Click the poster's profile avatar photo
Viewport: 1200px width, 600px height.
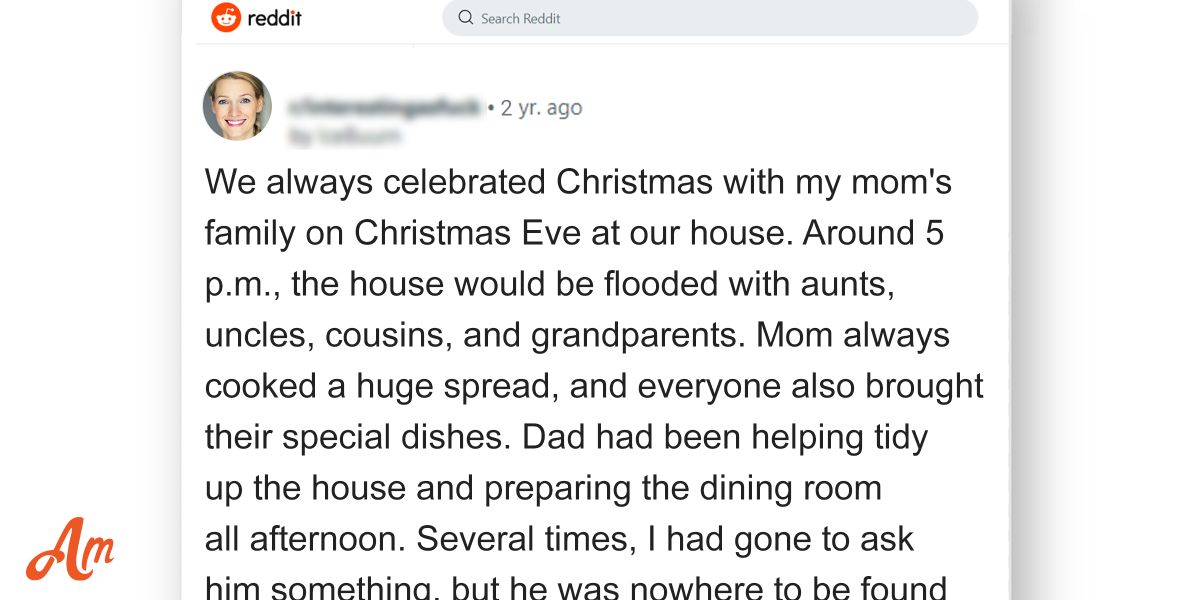coord(237,104)
